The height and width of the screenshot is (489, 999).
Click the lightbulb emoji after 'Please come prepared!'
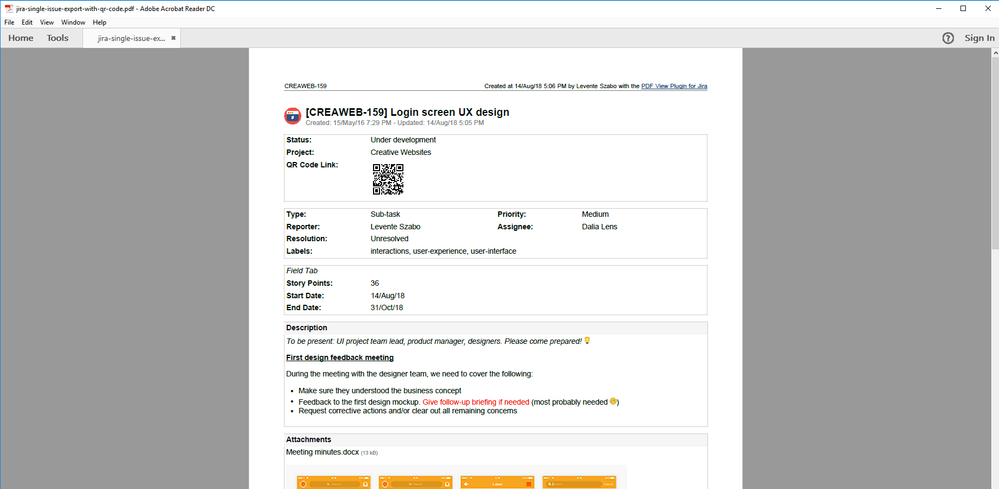[587, 341]
